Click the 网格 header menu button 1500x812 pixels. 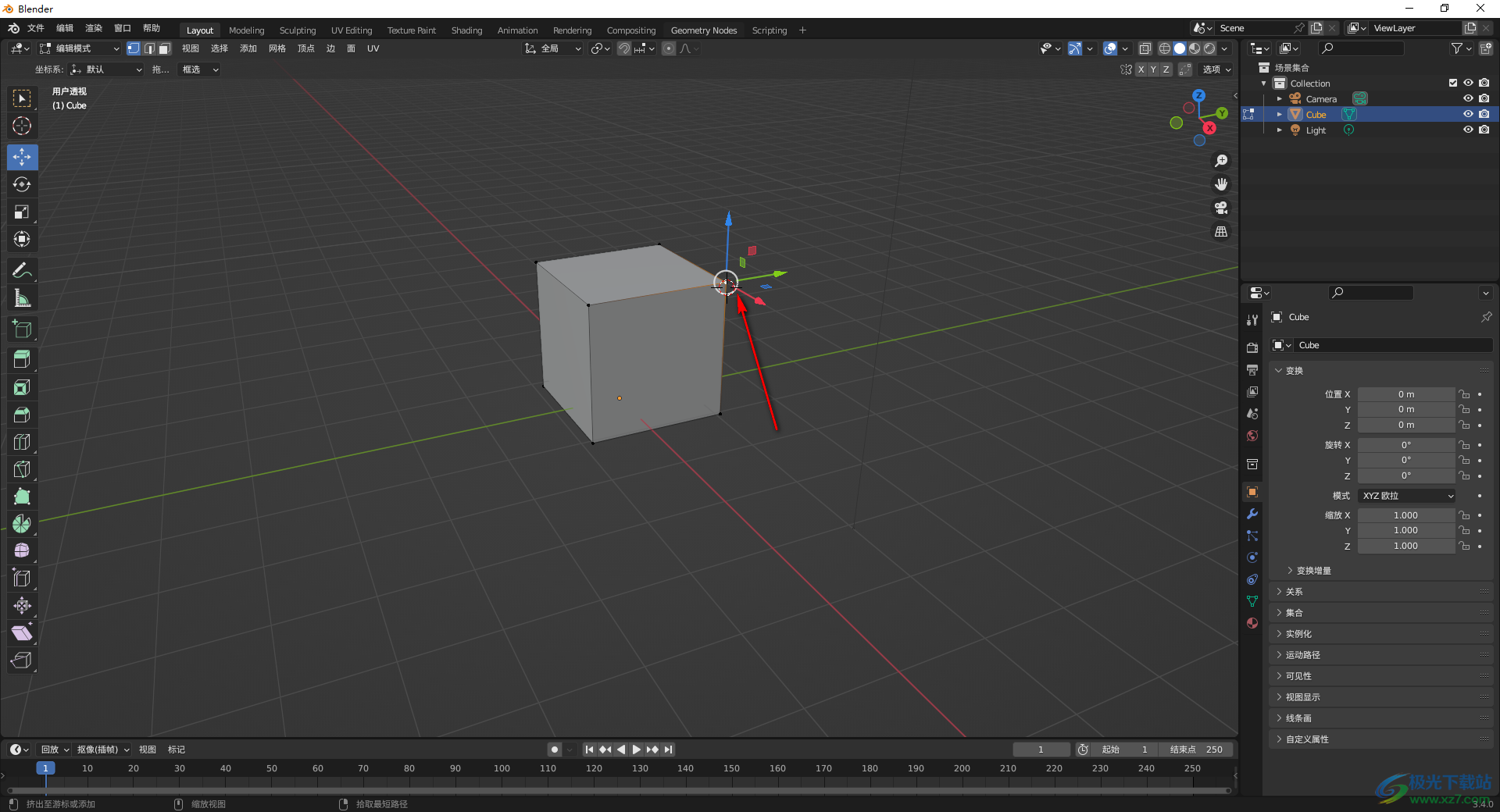coord(277,48)
